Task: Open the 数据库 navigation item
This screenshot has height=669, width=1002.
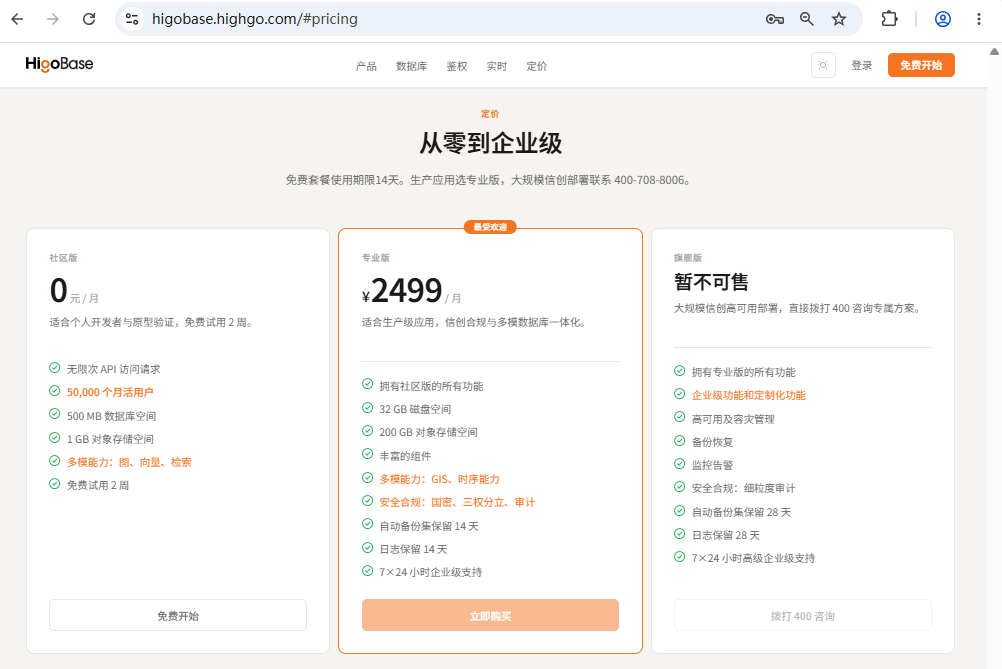Action: pos(412,66)
